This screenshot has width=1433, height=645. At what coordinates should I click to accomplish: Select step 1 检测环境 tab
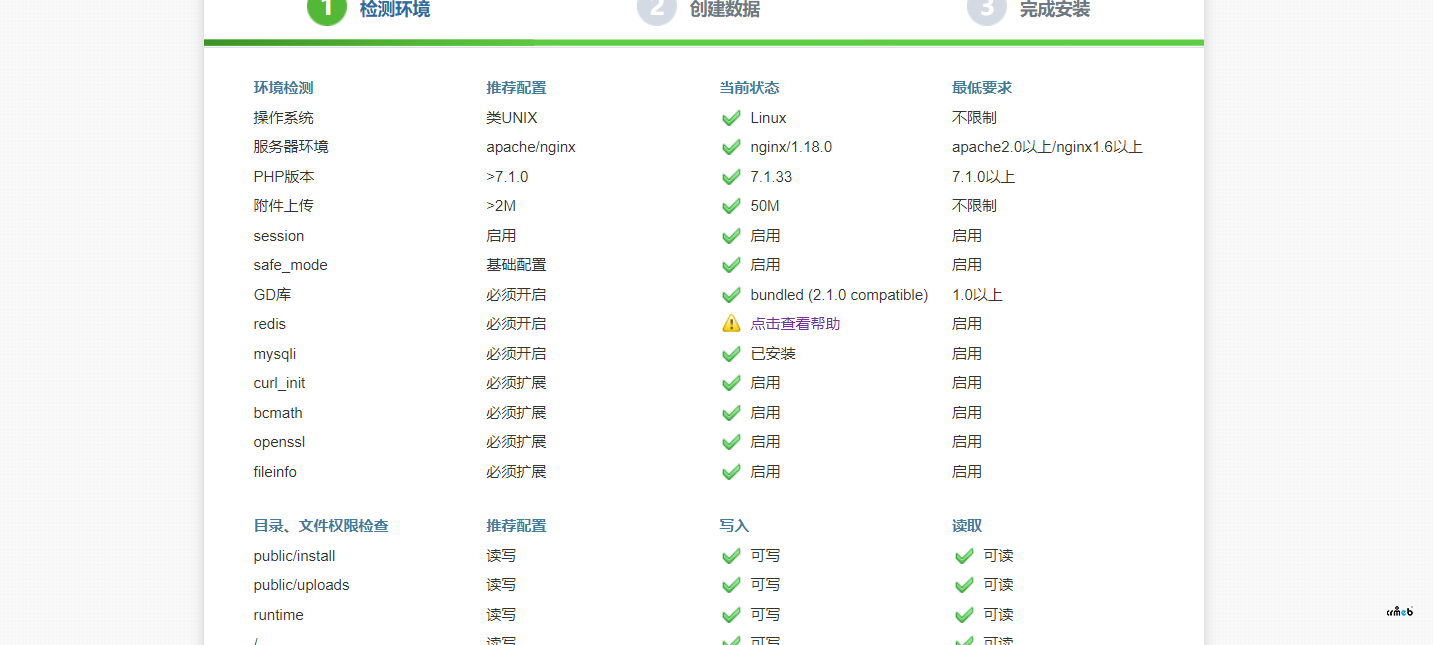(369, 10)
